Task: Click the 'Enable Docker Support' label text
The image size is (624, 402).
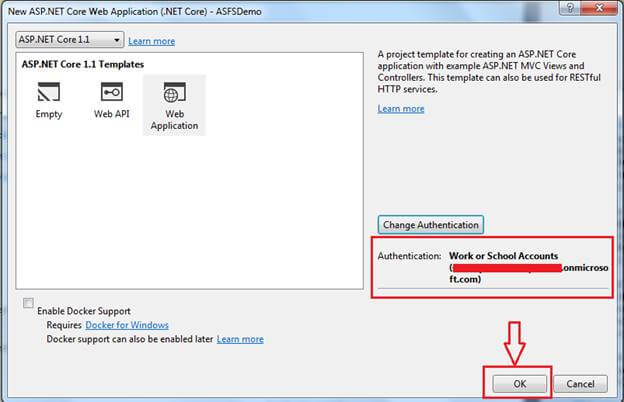Action: 84,311
